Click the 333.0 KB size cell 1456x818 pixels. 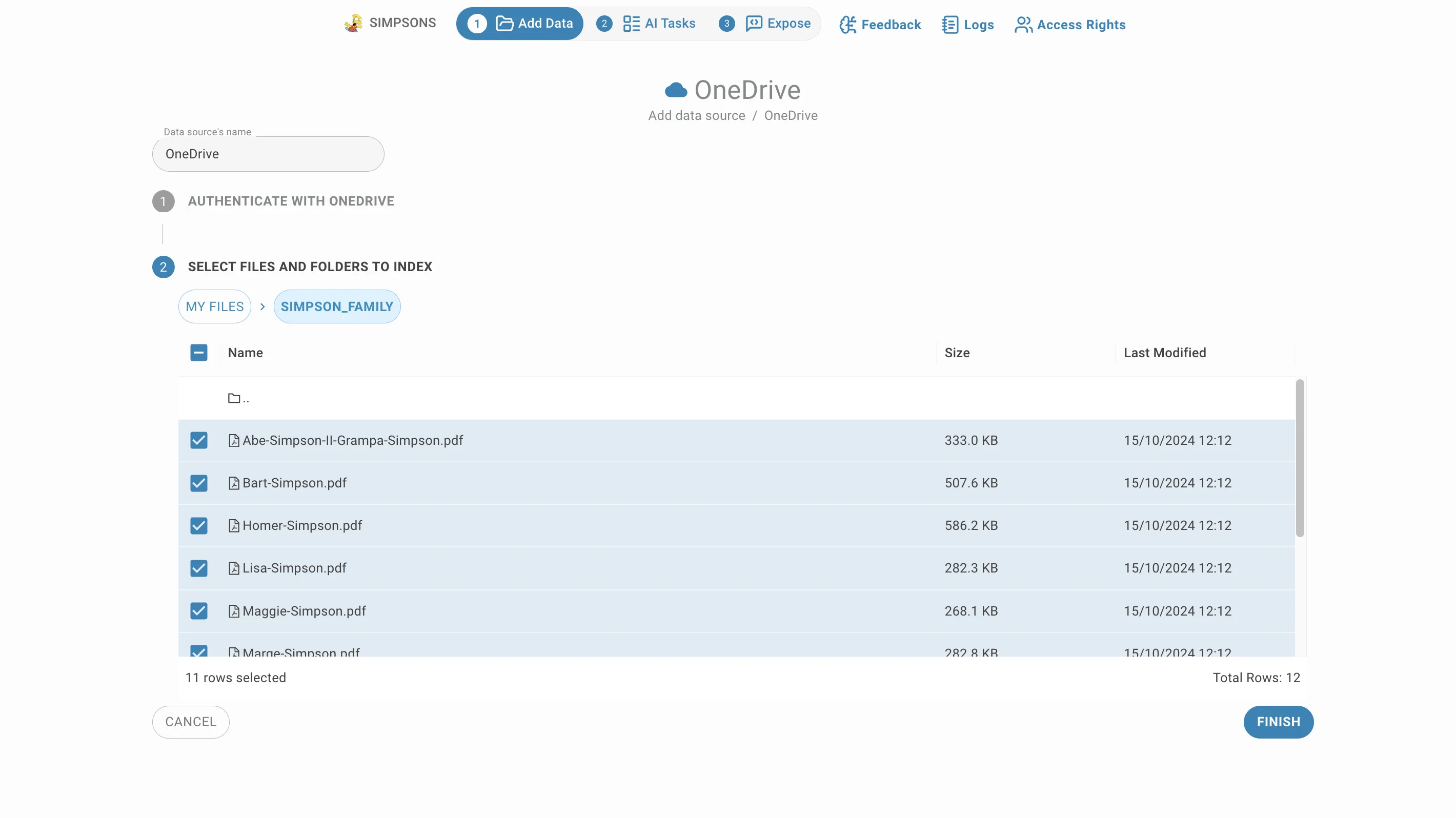tap(971, 441)
